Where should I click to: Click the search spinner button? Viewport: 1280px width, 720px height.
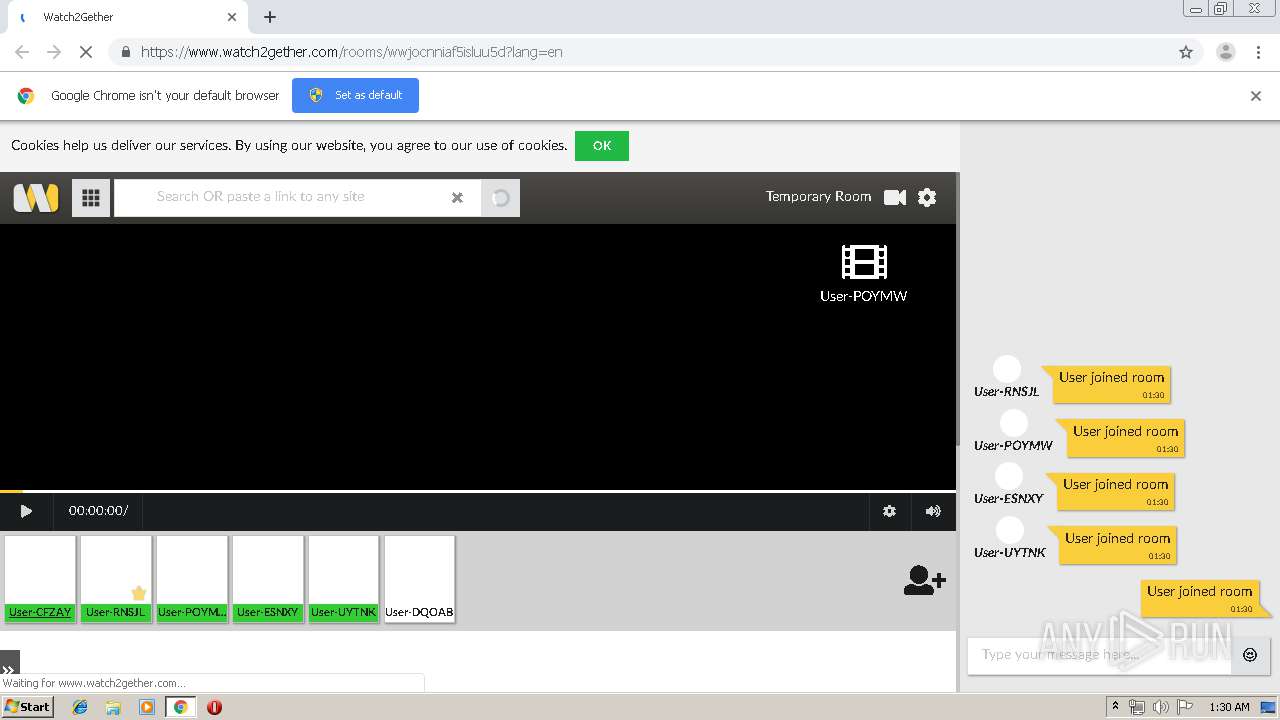click(x=500, y=198)
